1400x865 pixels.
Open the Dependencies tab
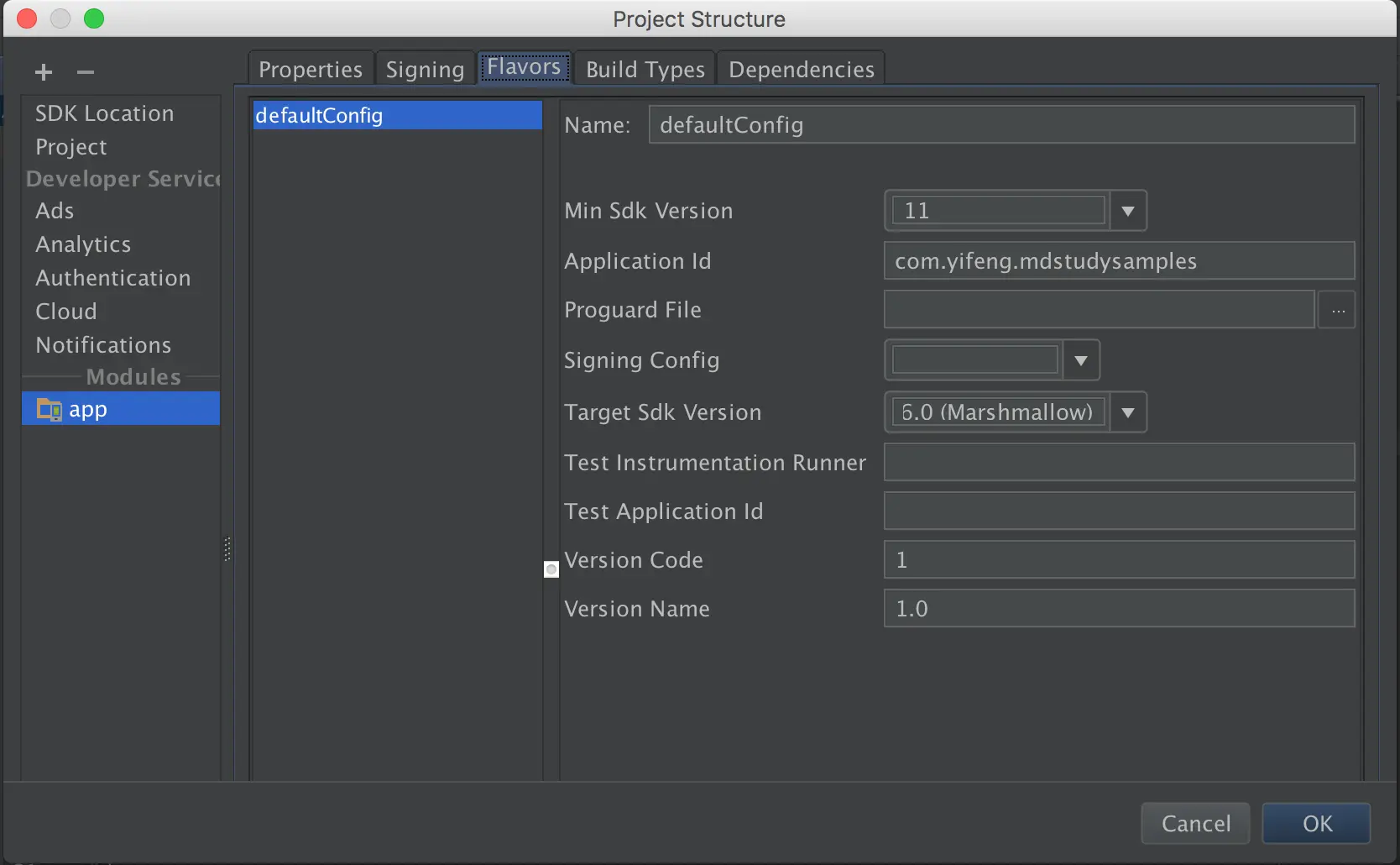(802, 69)
